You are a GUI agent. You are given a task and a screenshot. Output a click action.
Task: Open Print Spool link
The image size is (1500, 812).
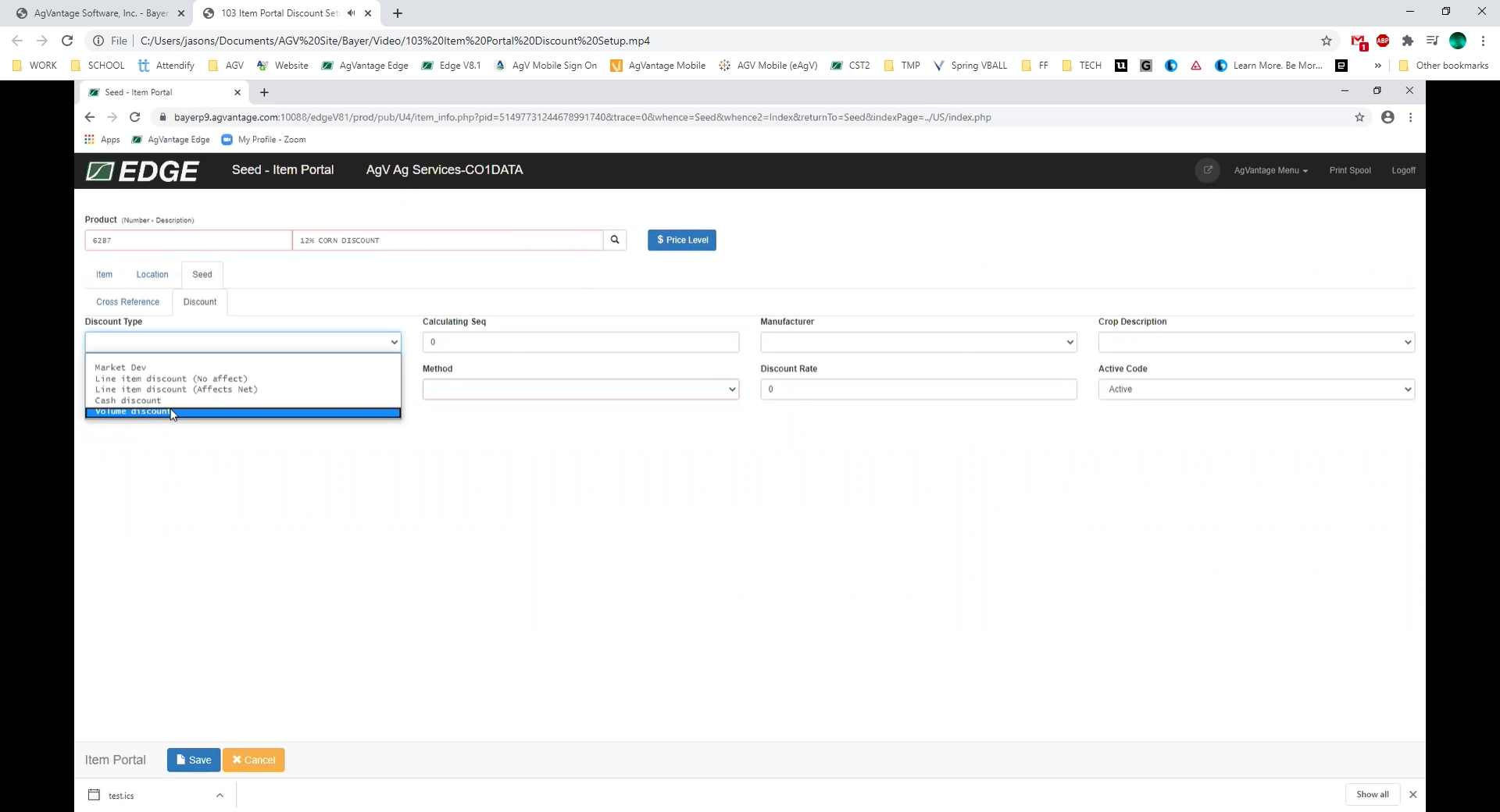[x=1350, y=170]
